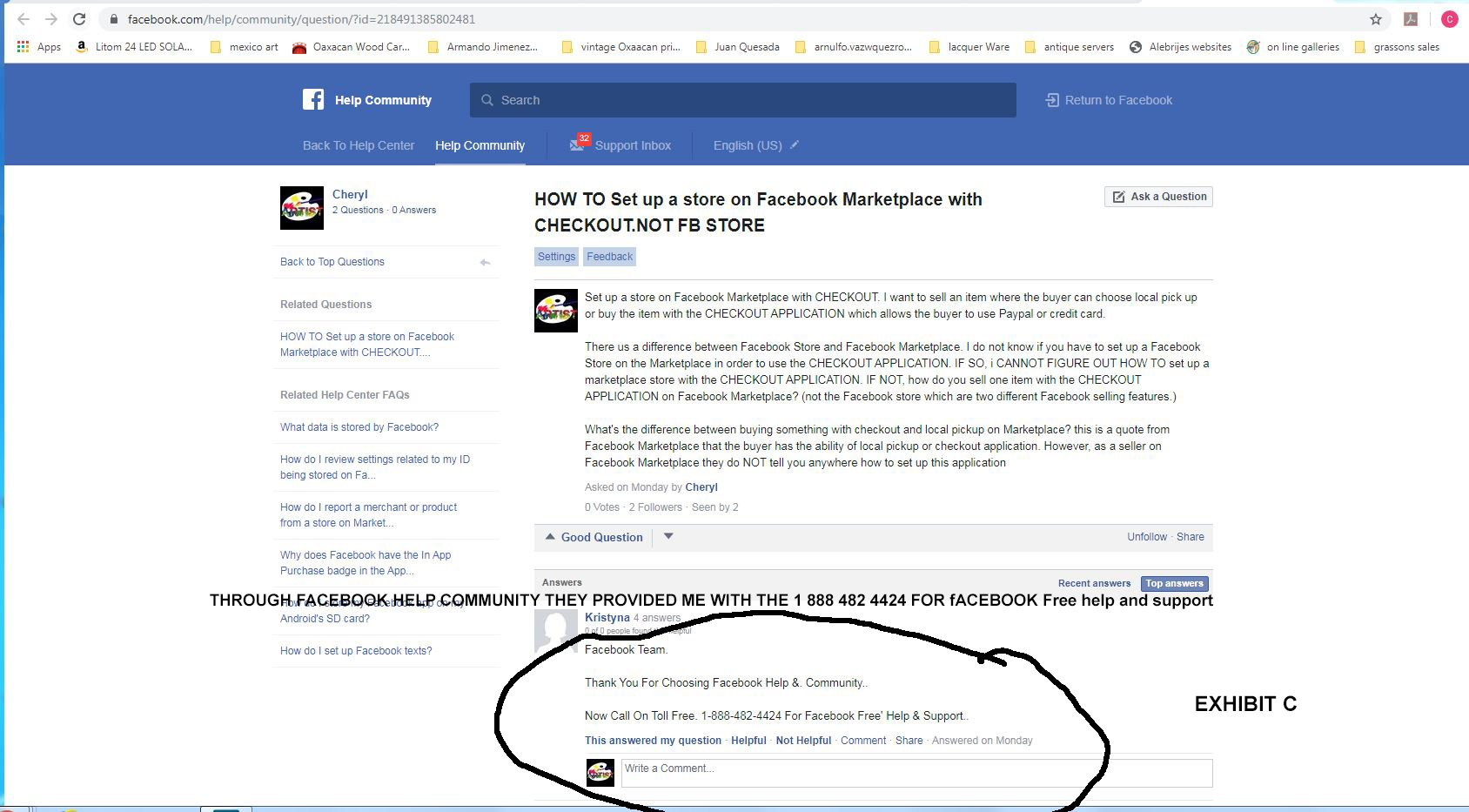The image size is (1469, 812).
Task: Open related question HOW TO Set up a store
Action: (x=367, y=345)
